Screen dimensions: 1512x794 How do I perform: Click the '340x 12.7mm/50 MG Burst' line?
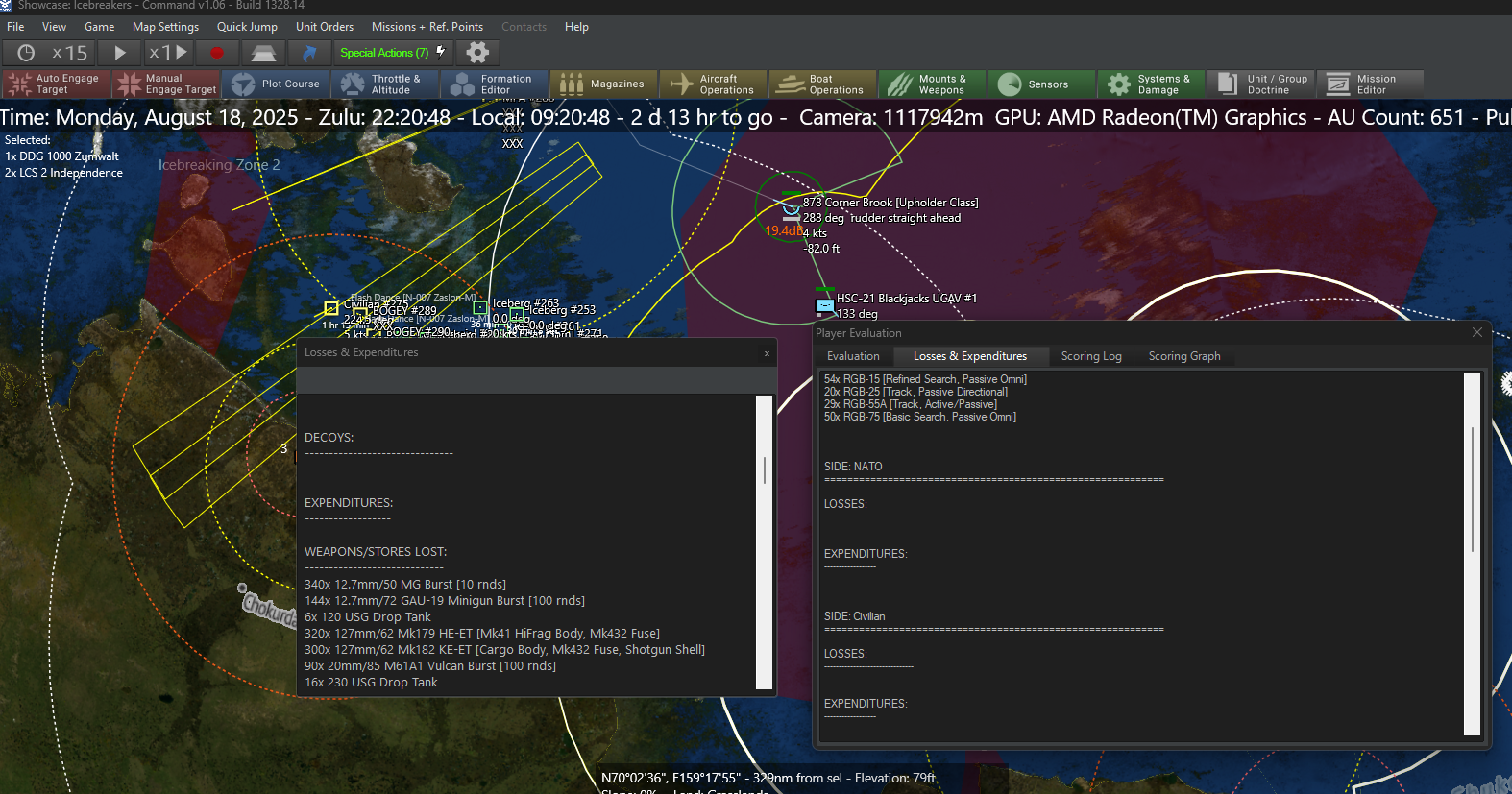coord(405,584)
